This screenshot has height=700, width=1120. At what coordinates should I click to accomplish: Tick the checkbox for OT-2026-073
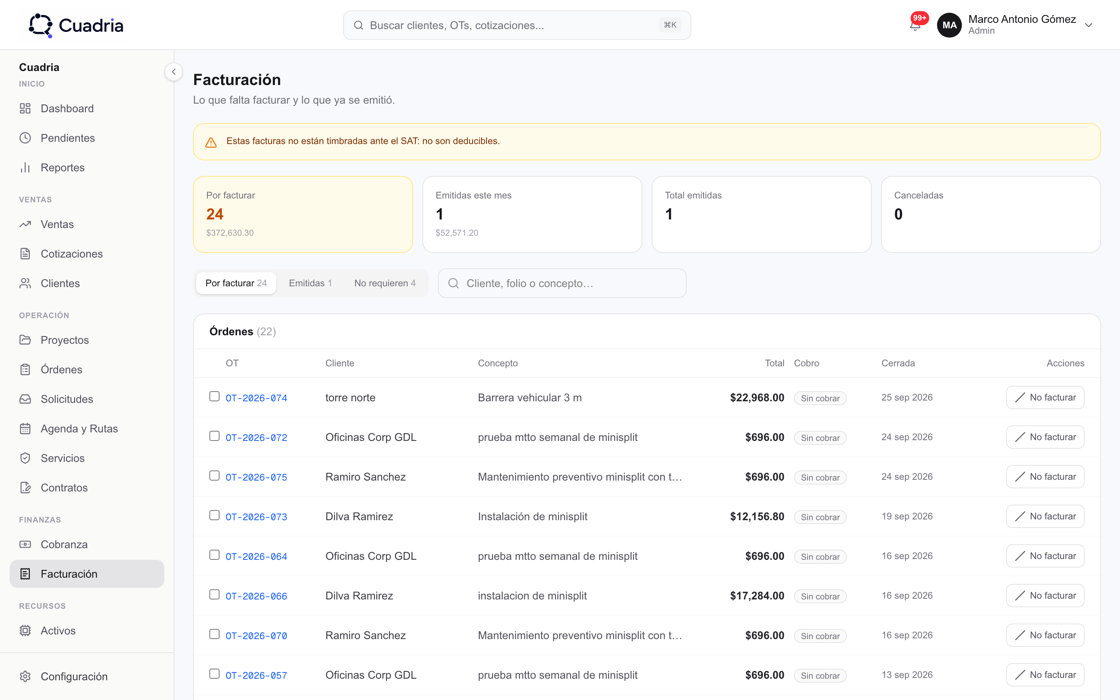coord(214,515)
